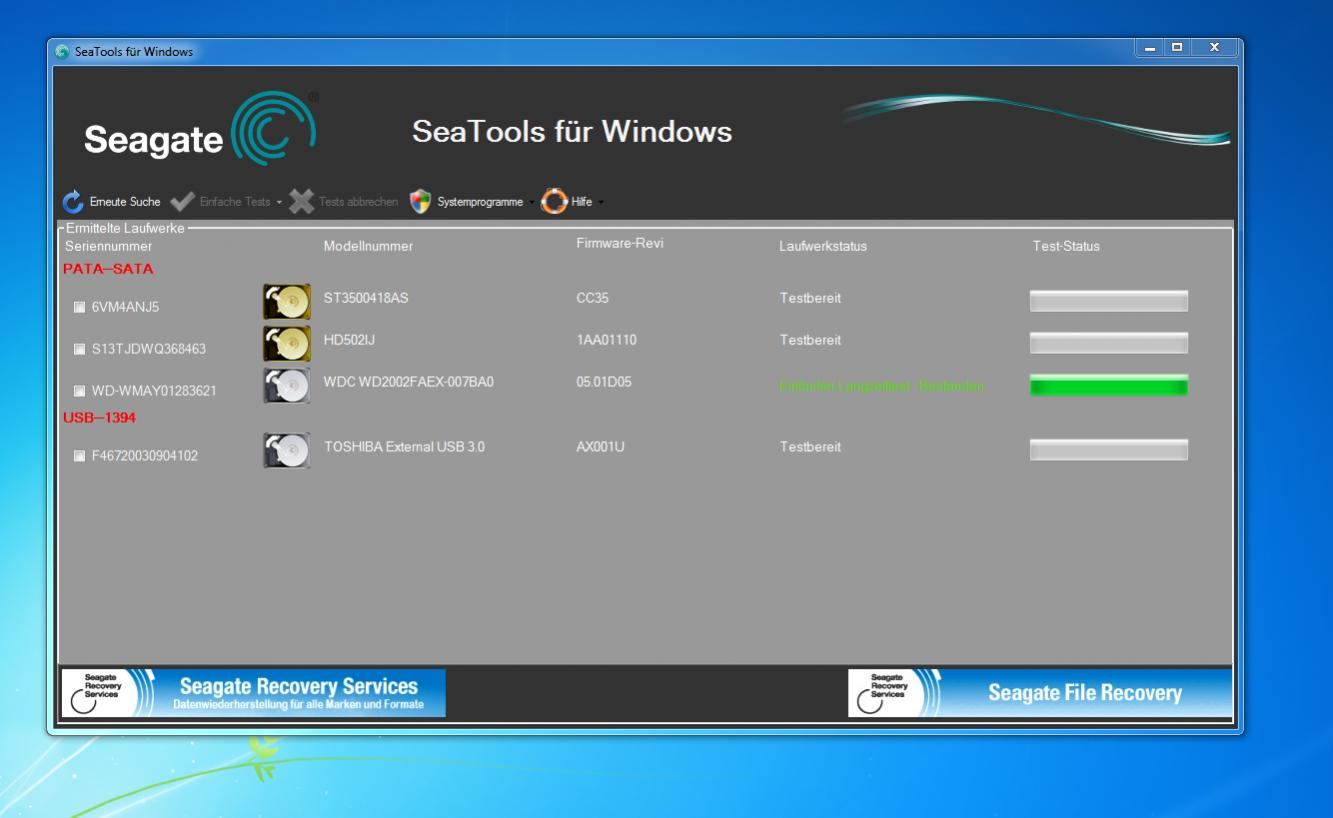Click serial number 6VM4ANJ5

pyautogui.click(x=125, y=308)
